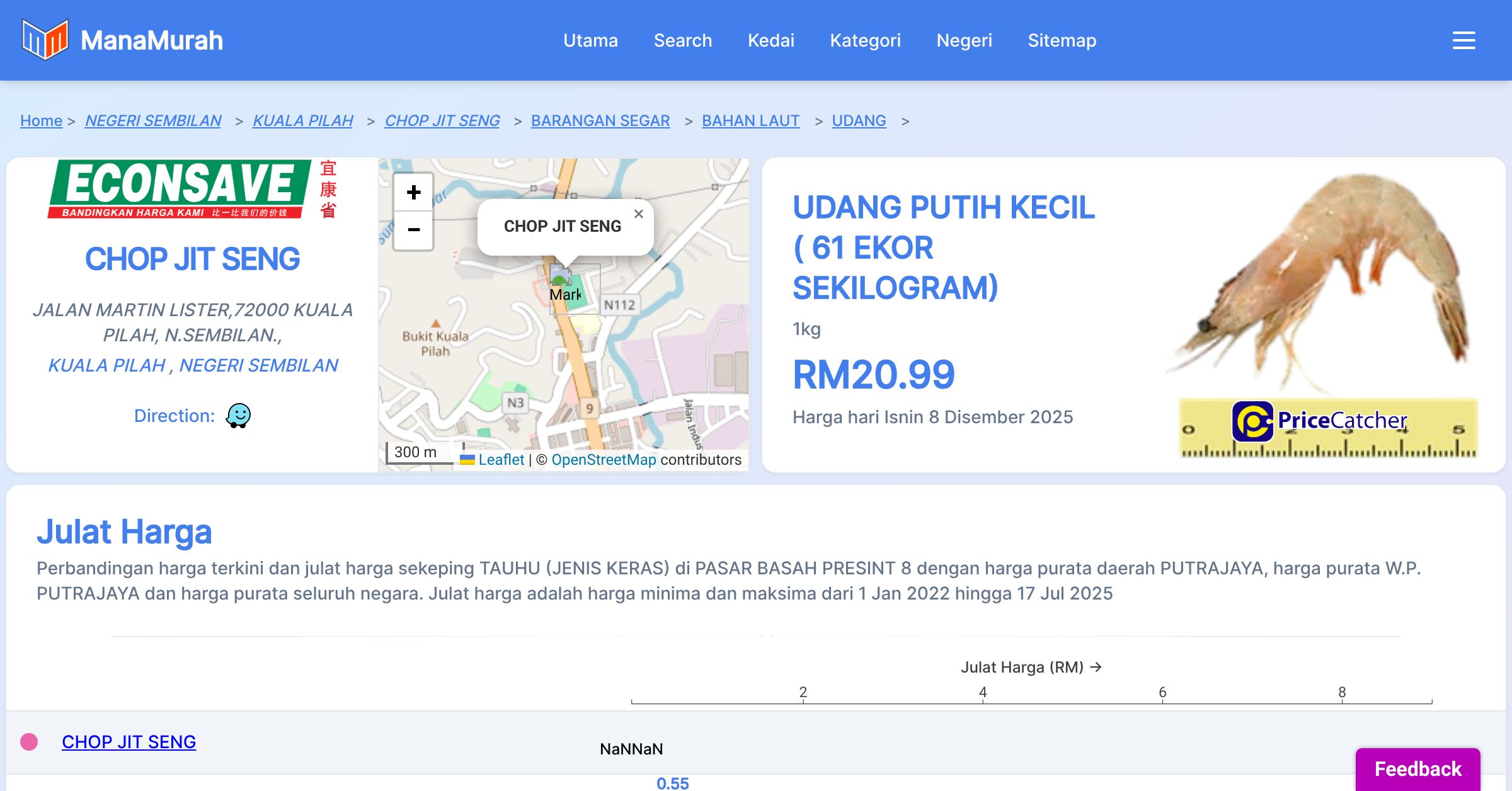Click the UDANG breadcrumb link
This screenshot has height=791, width=1512.
859,120
